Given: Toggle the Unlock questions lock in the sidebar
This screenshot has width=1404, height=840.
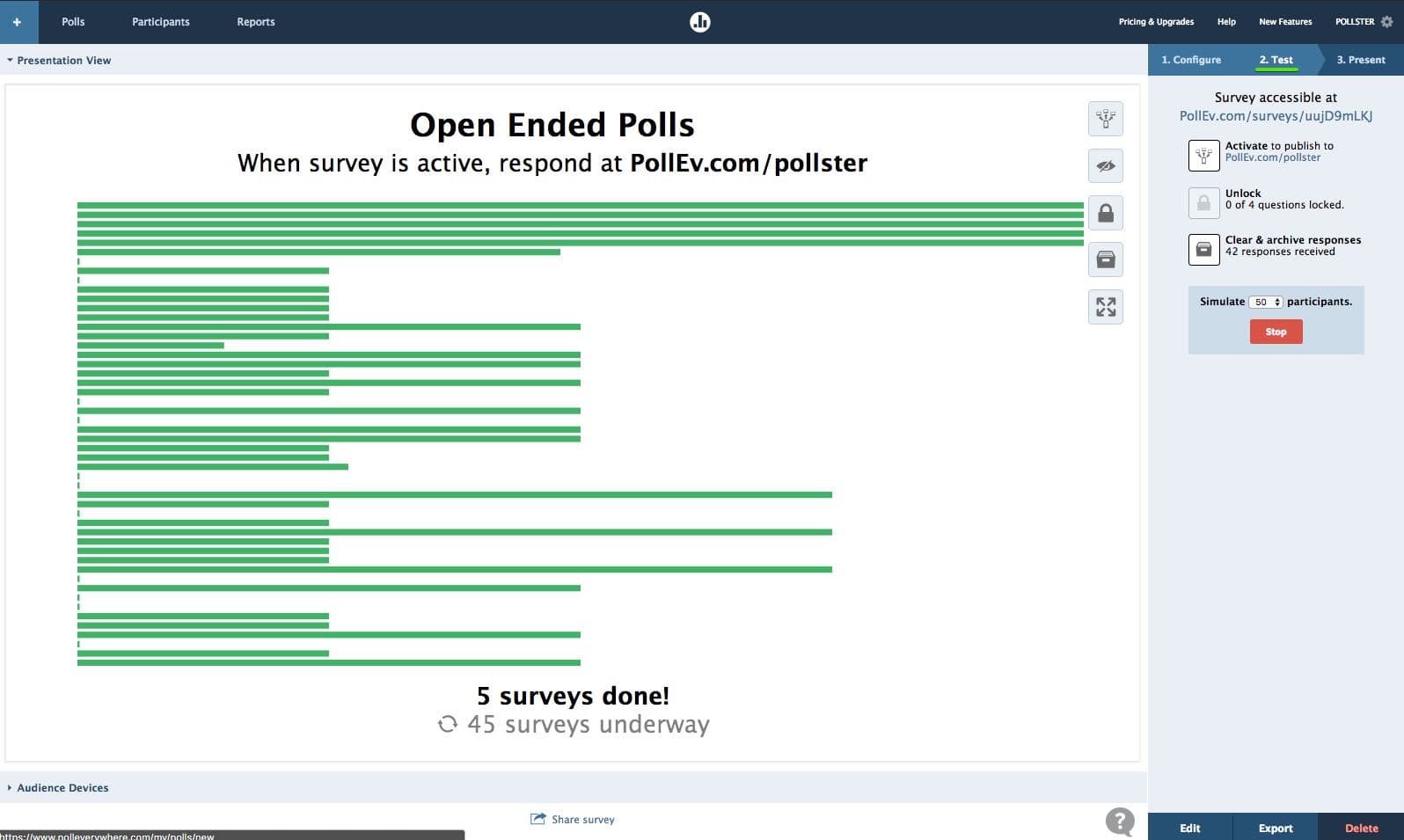Looking at the screenshot, I should tap(1203, 202).
